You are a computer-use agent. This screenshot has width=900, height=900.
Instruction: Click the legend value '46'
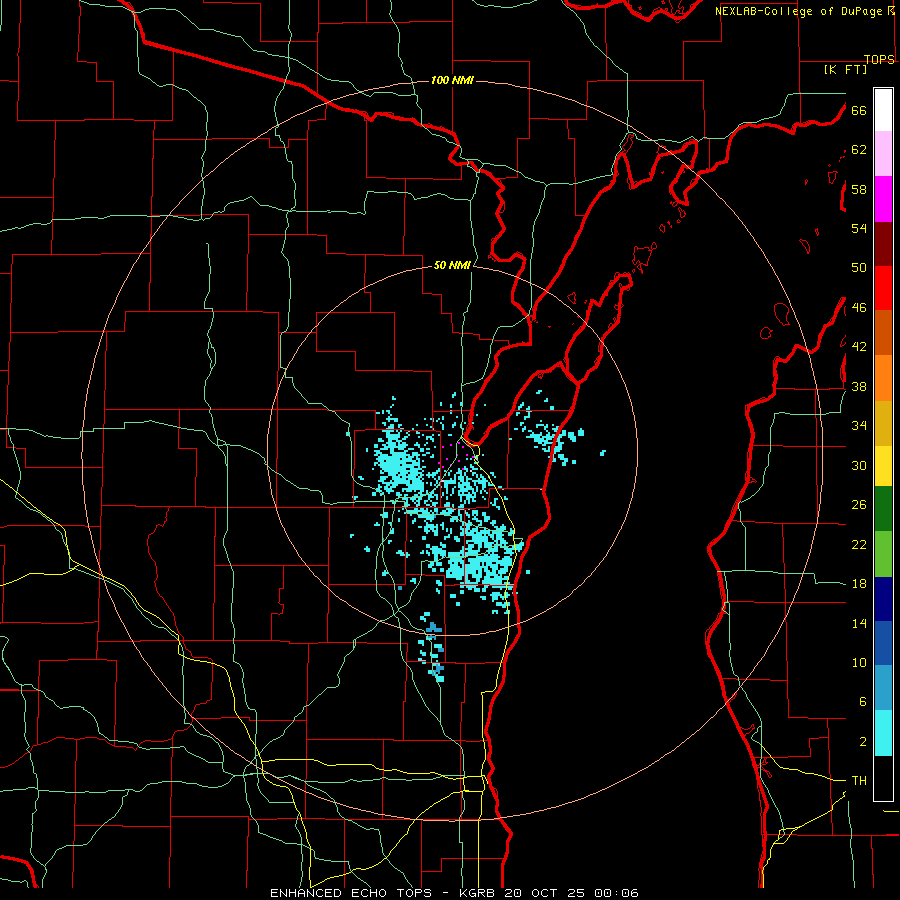pos(859,308)
